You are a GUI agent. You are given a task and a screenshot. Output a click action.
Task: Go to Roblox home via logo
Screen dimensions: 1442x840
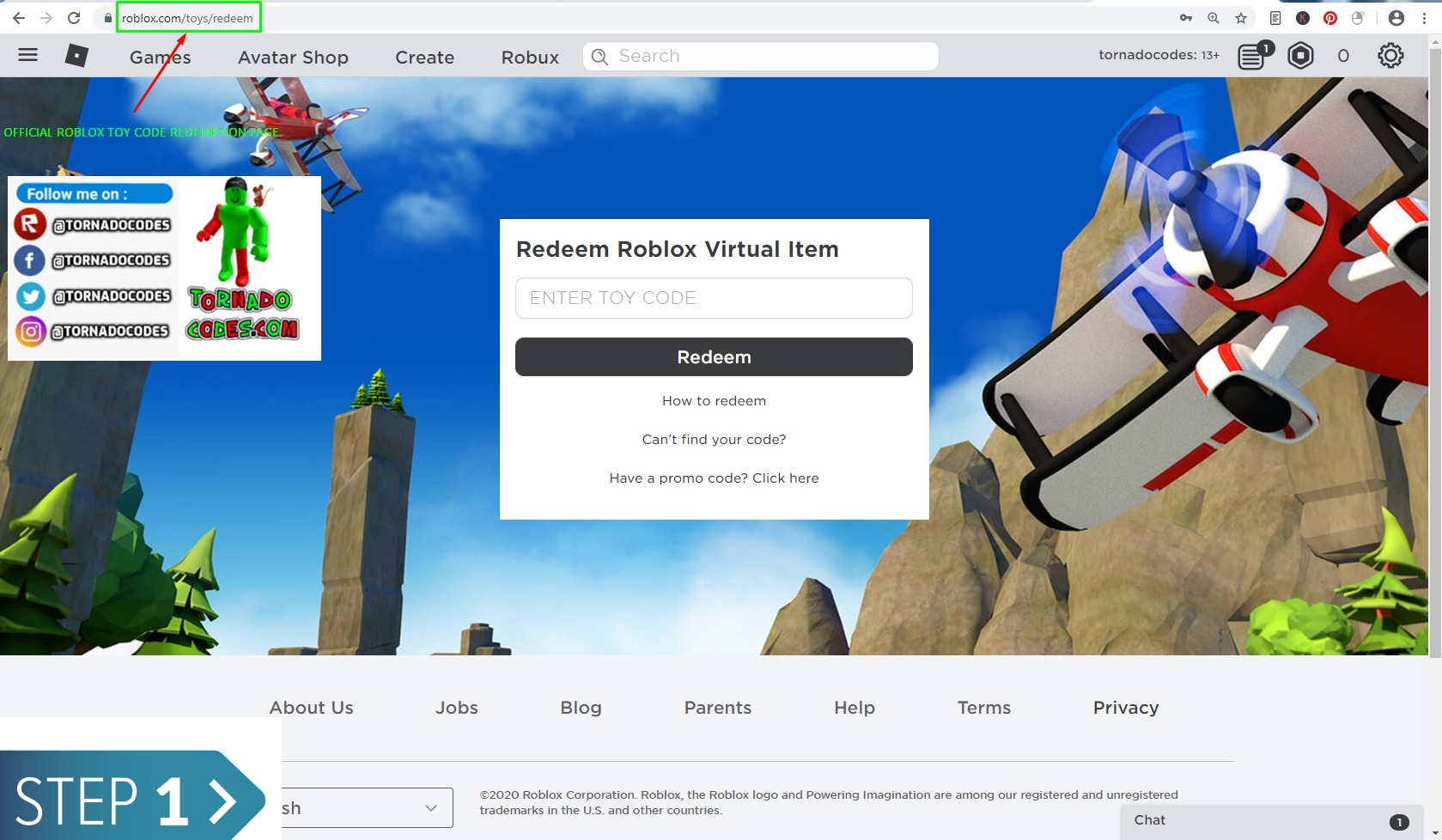(76, 56)
